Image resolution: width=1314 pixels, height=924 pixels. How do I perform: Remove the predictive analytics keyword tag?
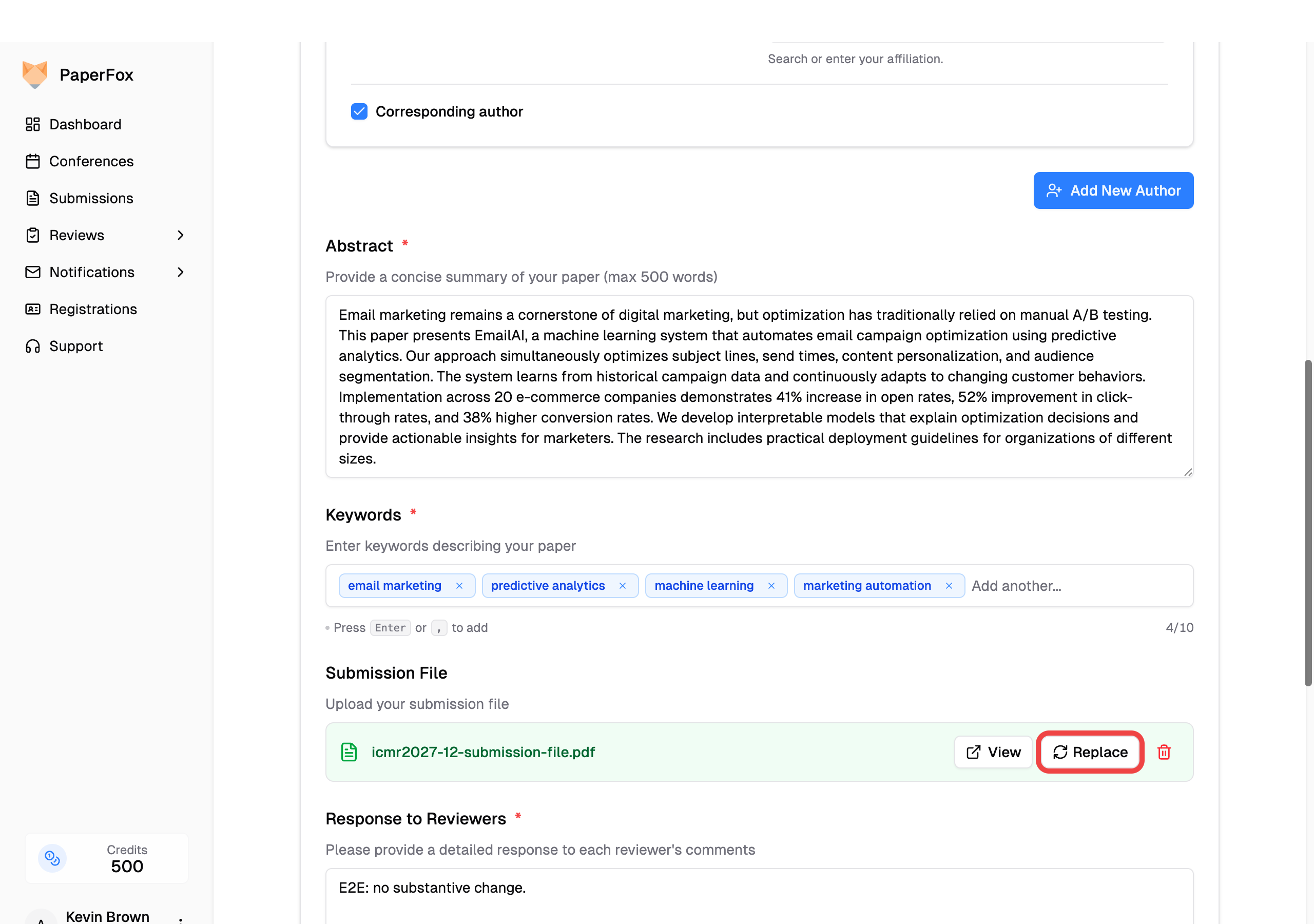622,586
